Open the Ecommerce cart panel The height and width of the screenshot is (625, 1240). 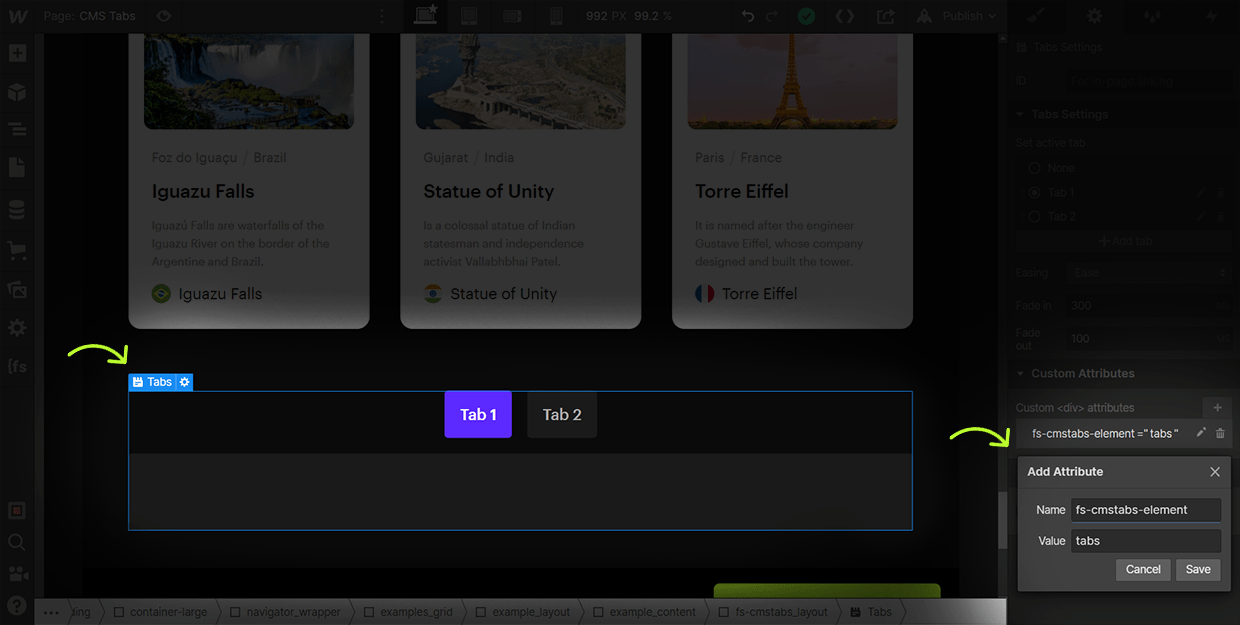coord(17,250)
